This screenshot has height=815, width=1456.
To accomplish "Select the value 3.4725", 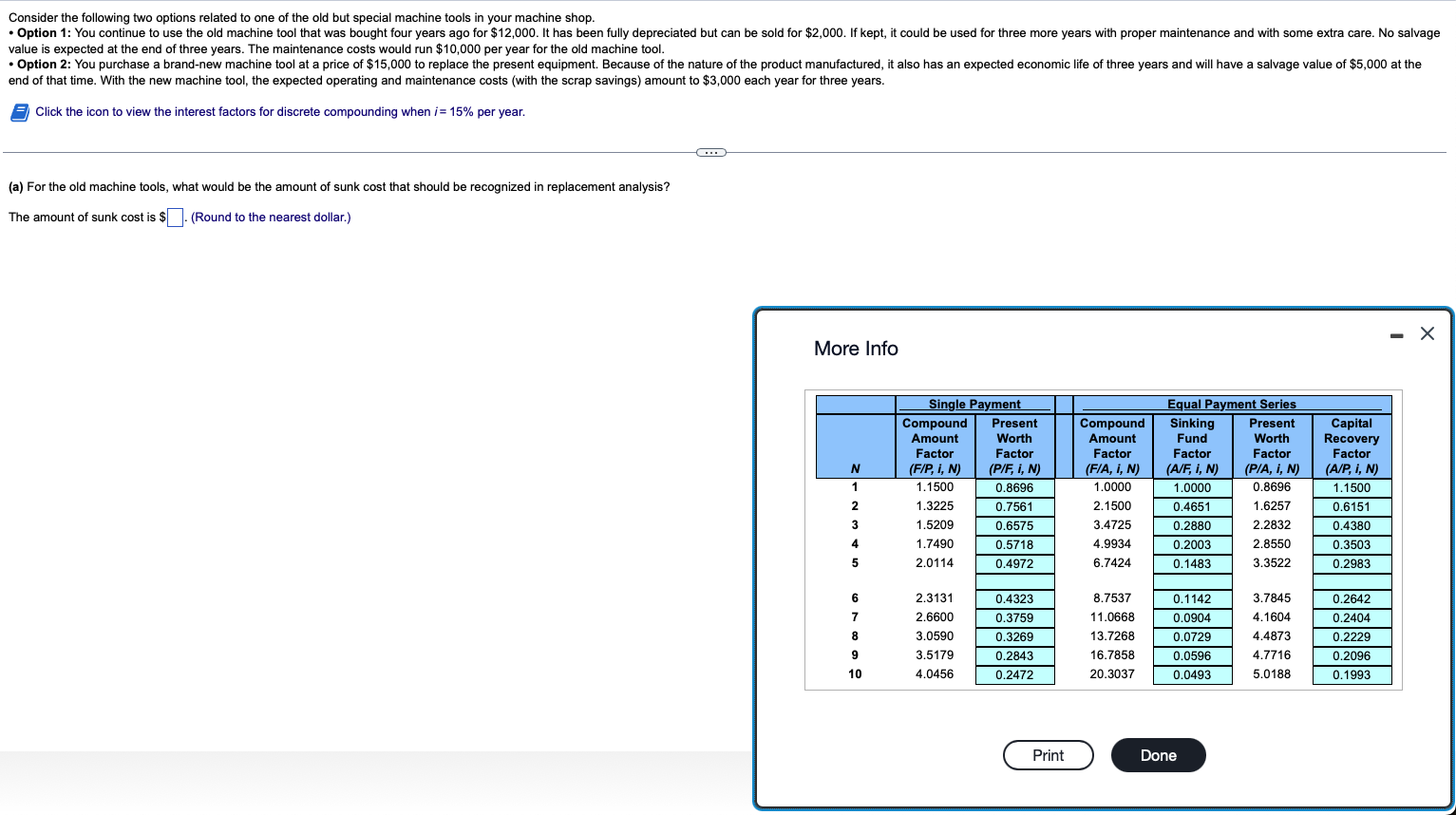I will [1112, 525].
